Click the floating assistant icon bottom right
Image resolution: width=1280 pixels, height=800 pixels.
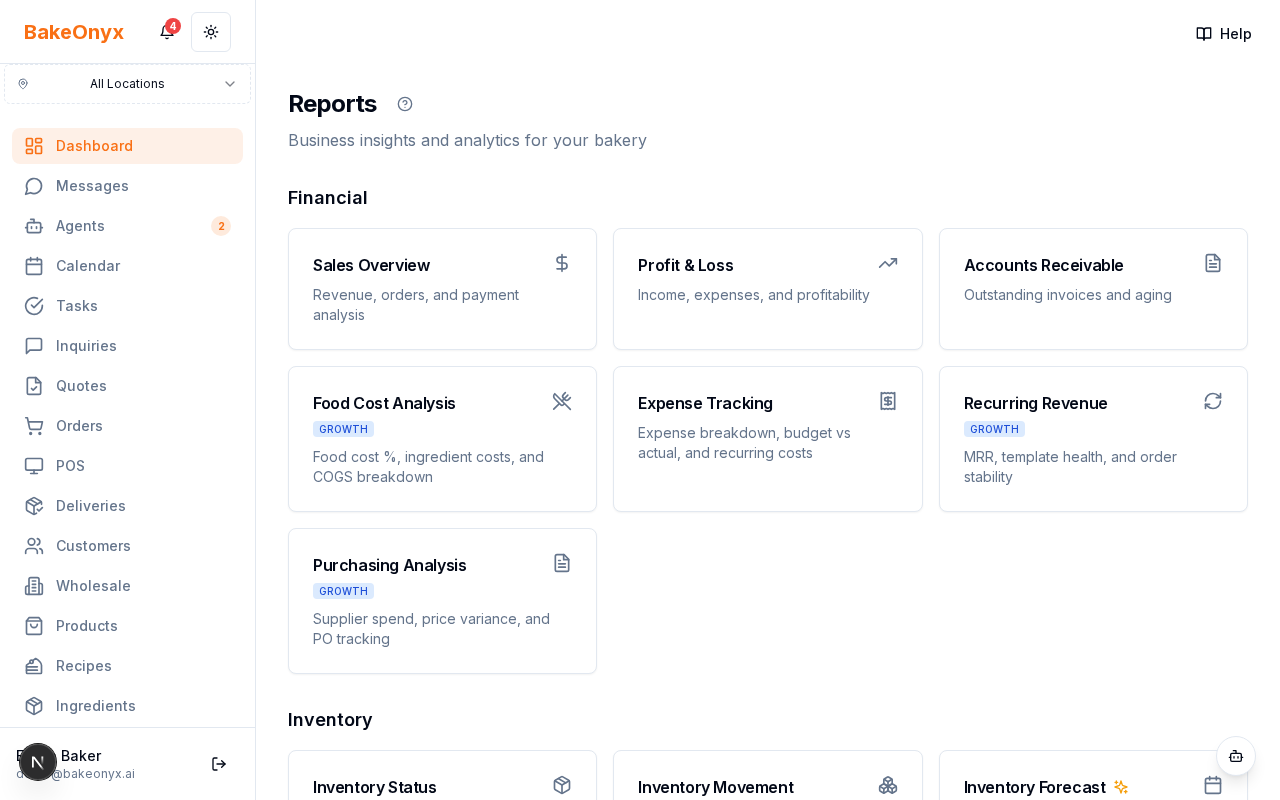(x=1236, y=757)
